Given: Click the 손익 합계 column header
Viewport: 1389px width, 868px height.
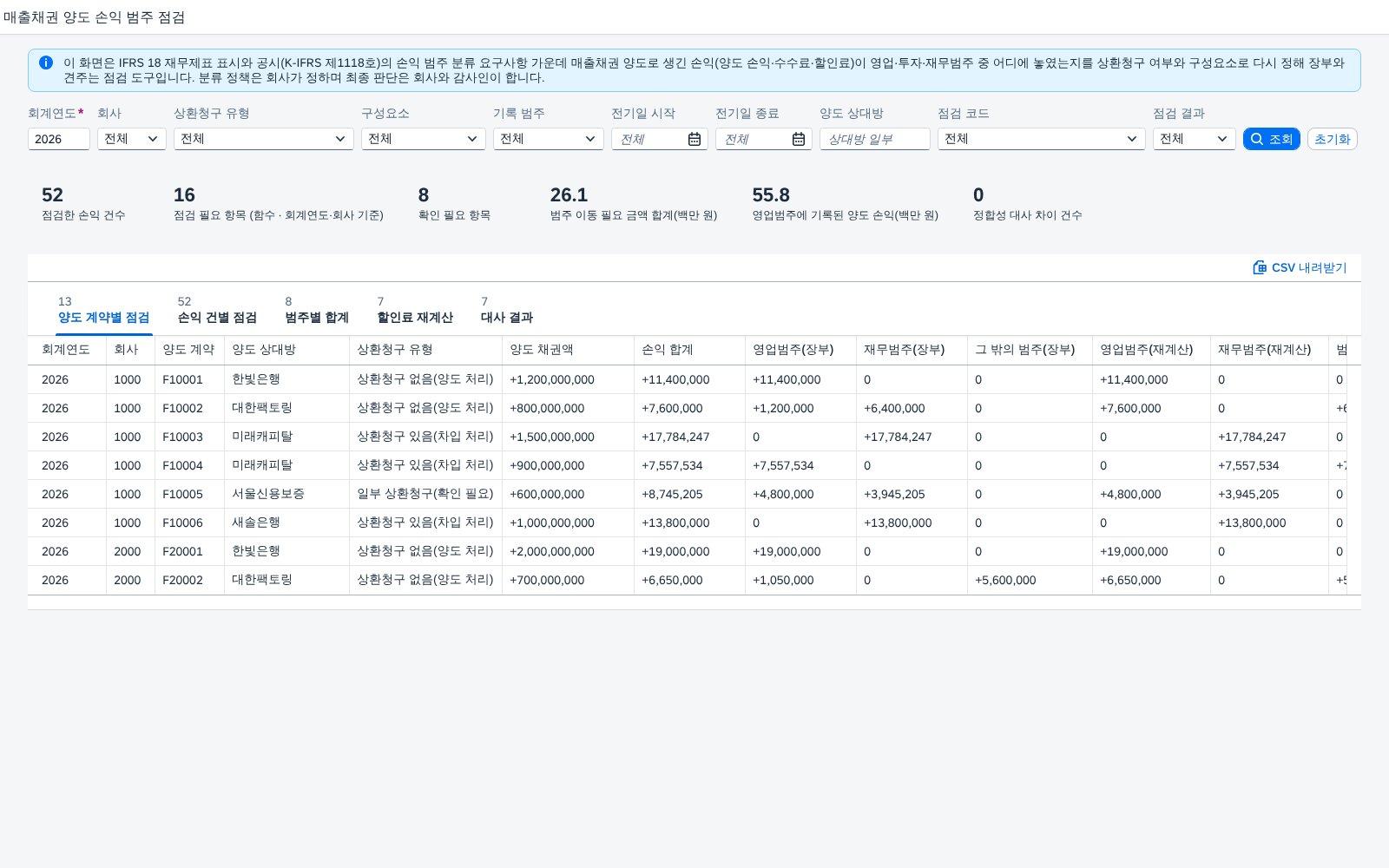Looking at the screenshot, I should tap(690, 350).
